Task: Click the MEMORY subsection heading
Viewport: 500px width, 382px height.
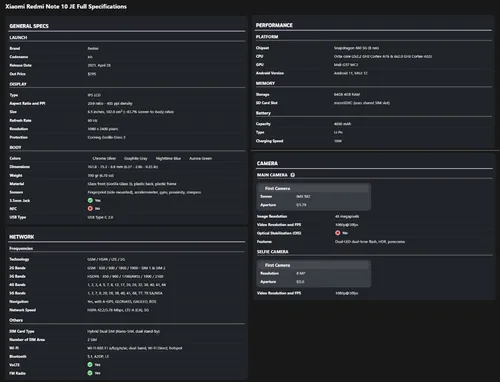Action: click(265, 83)
